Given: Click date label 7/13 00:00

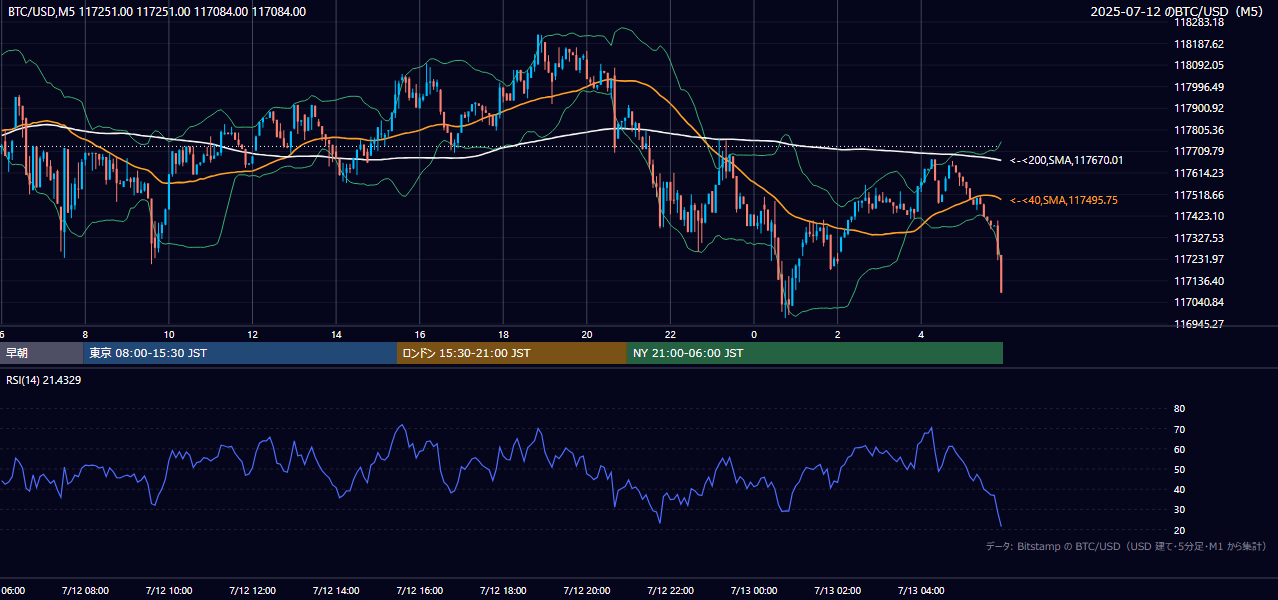Looking at the screenshot, I should (x=754, y=591).
